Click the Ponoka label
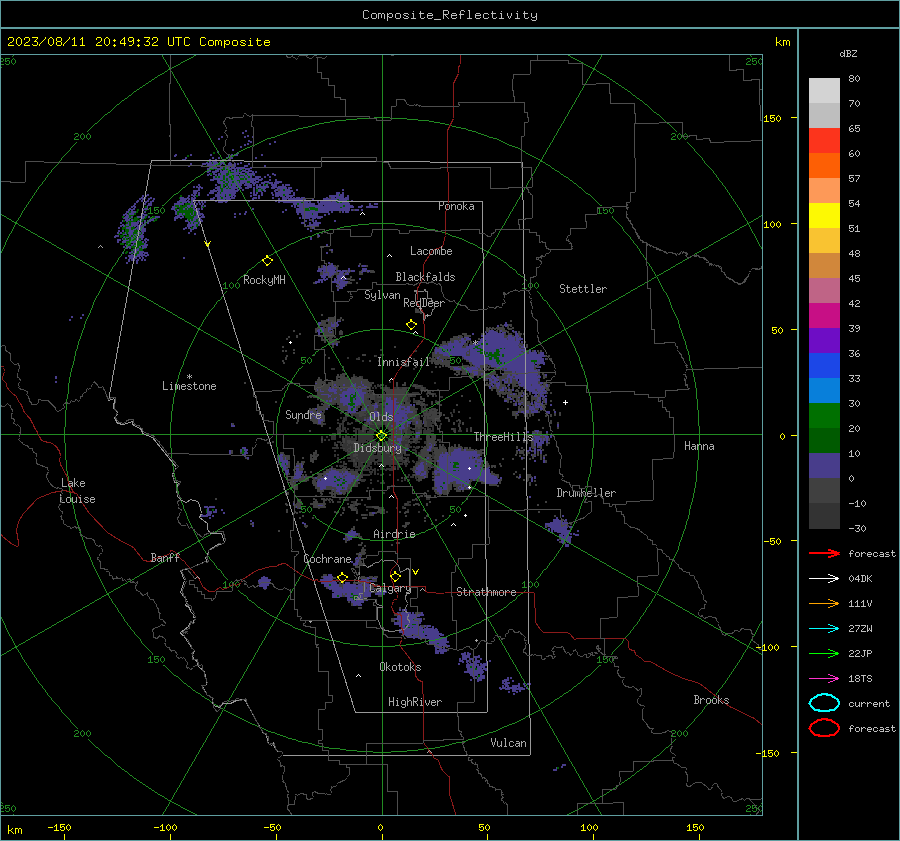 456,206
